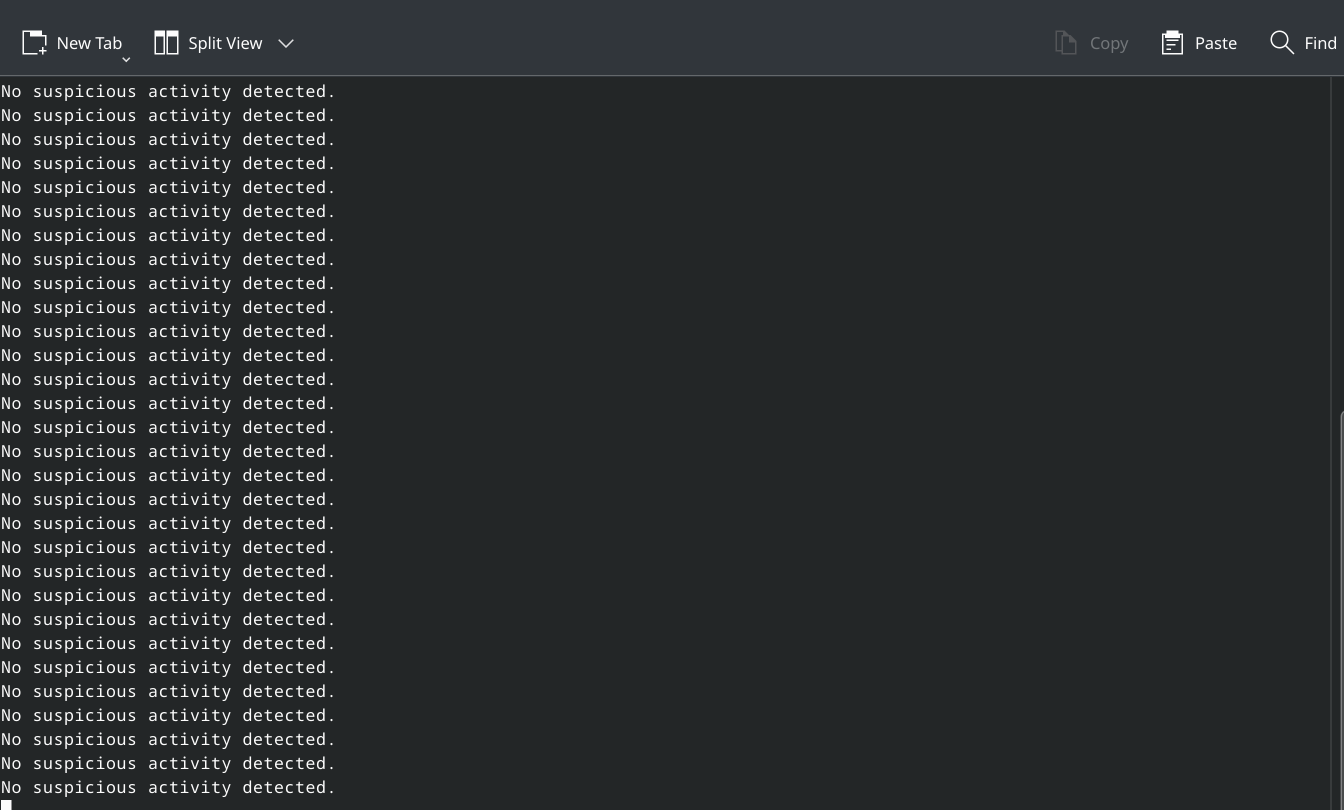The image size is (1344, 810).
Task: Click the Find button label
Action: [x=1320, y=42]
